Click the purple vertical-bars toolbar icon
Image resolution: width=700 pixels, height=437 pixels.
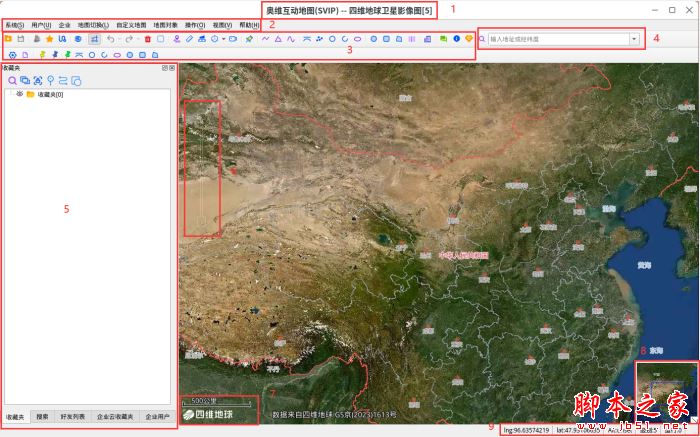tap(412, 39)
